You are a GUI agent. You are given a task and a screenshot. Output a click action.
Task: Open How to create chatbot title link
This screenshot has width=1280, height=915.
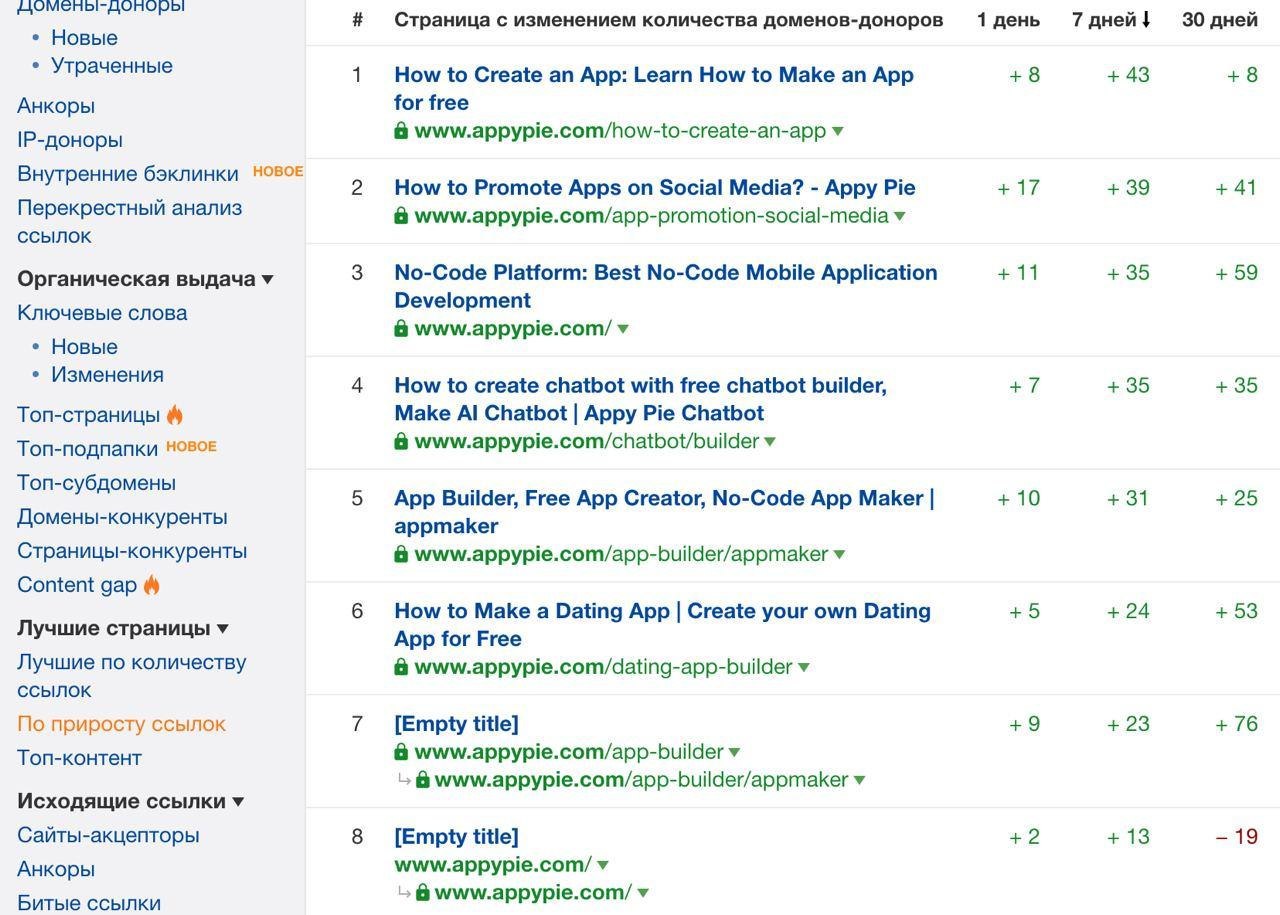coord(640,399)
